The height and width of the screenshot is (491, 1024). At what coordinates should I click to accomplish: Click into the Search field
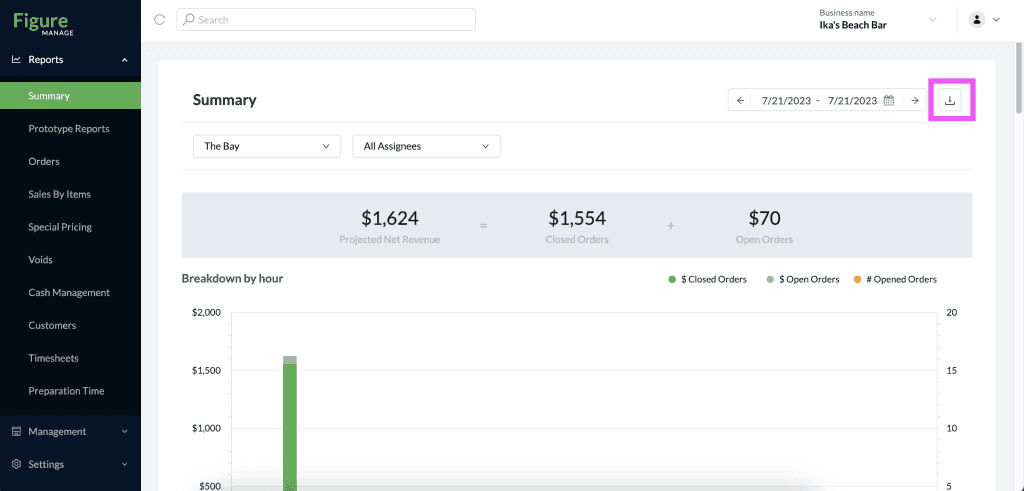coord(326,20)
